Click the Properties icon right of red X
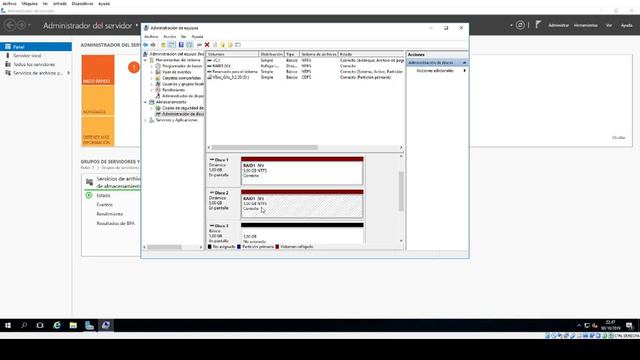This screenshot has width=640, height=360. pos(215,45)
